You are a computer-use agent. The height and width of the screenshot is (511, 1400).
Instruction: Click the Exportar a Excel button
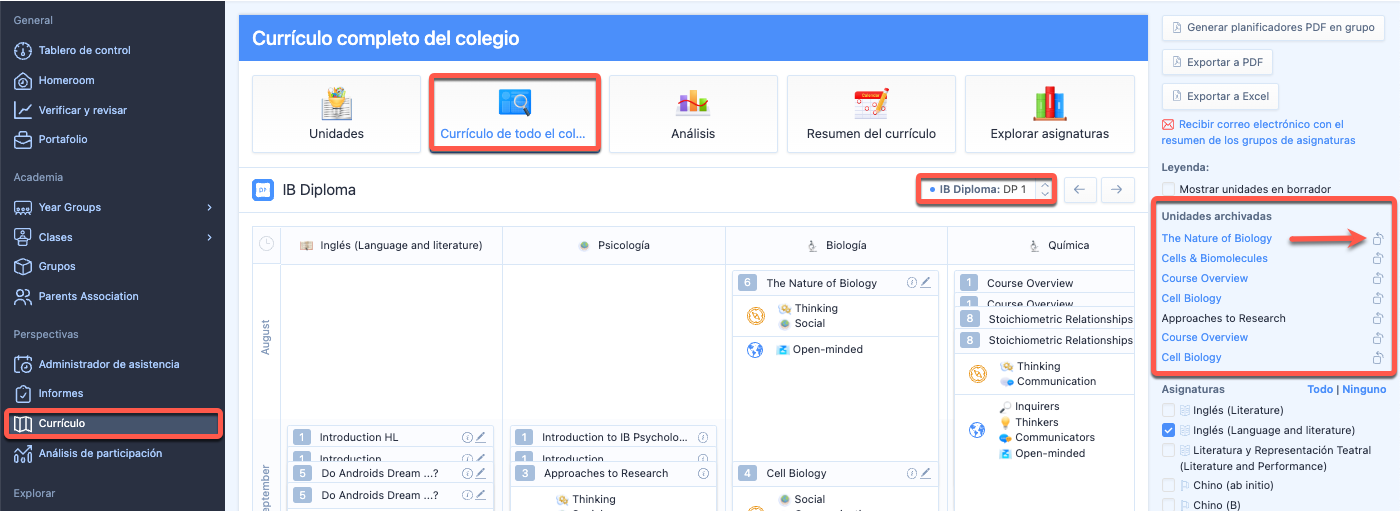coord(1219,96)
